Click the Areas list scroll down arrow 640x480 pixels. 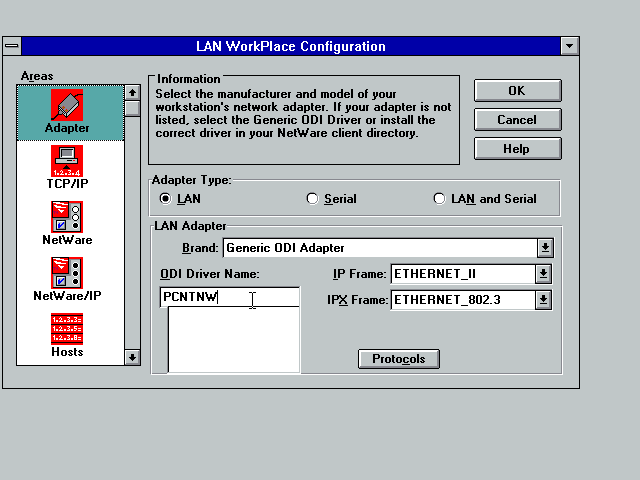[132, 358]
